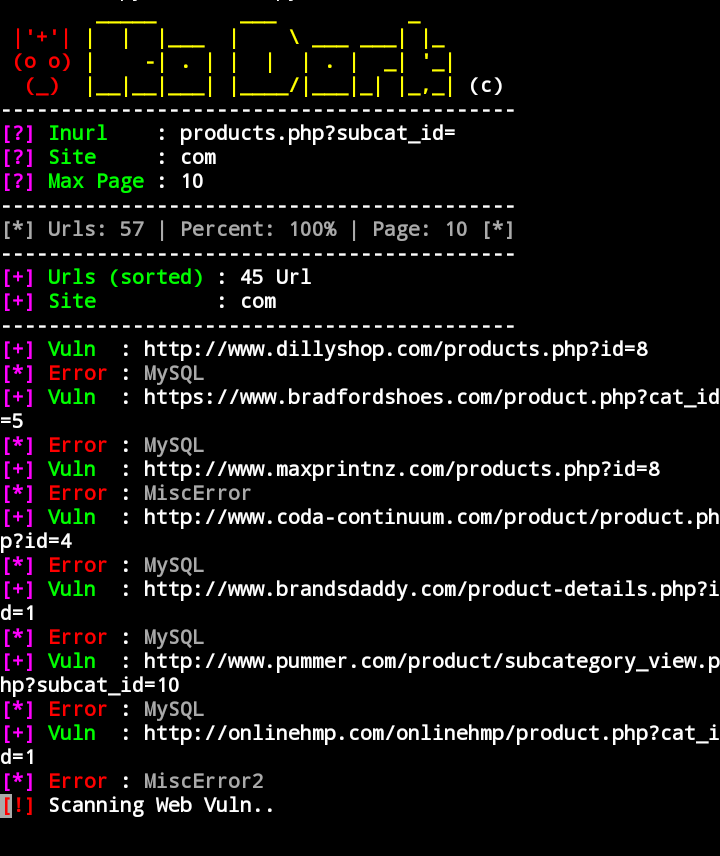Click the MySQL error under dillyshop.com
Screen dimensions: 720x856
pyautogui.click(x=174, y=374)
